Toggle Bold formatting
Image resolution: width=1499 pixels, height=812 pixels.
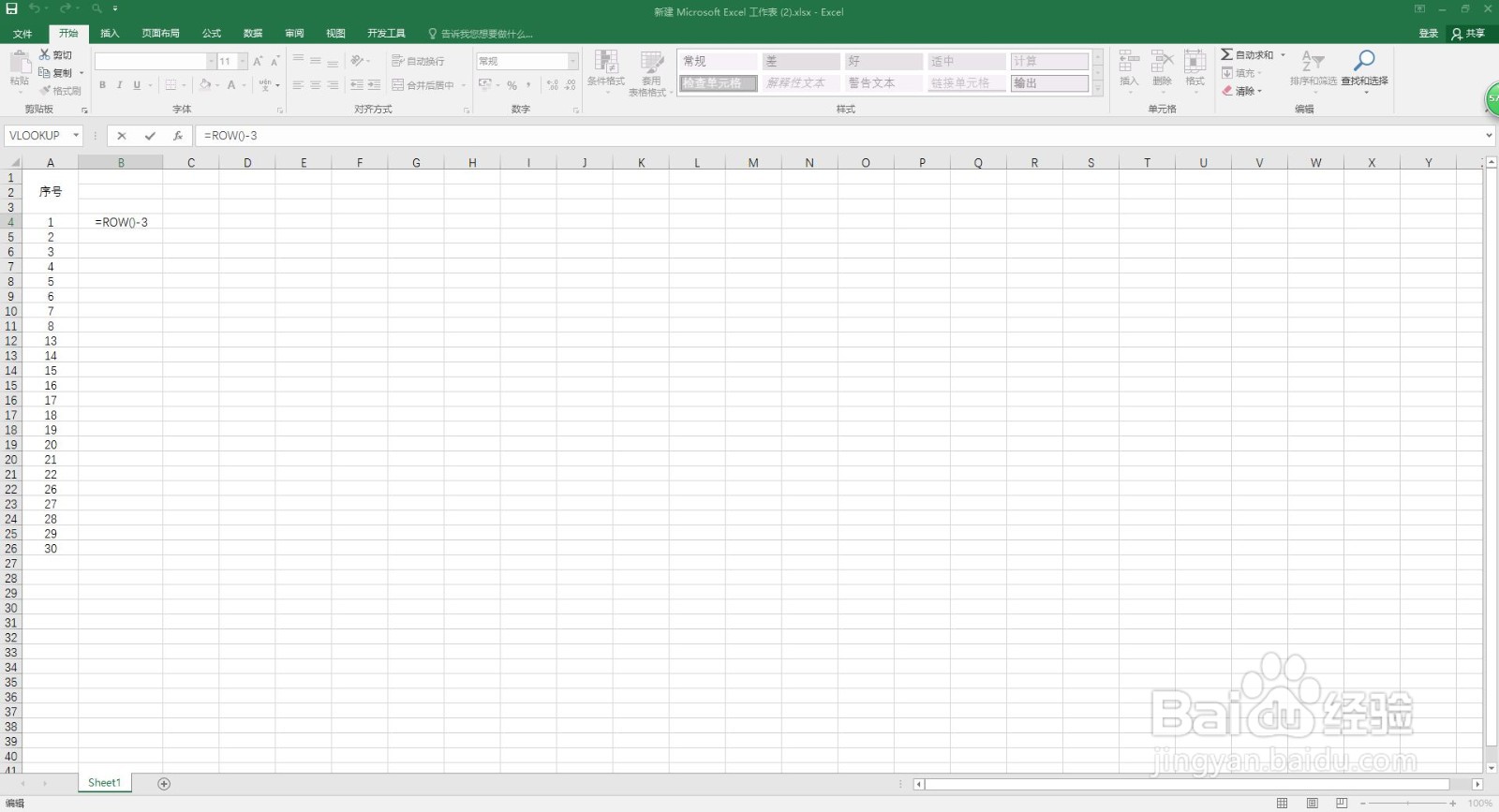102,85
